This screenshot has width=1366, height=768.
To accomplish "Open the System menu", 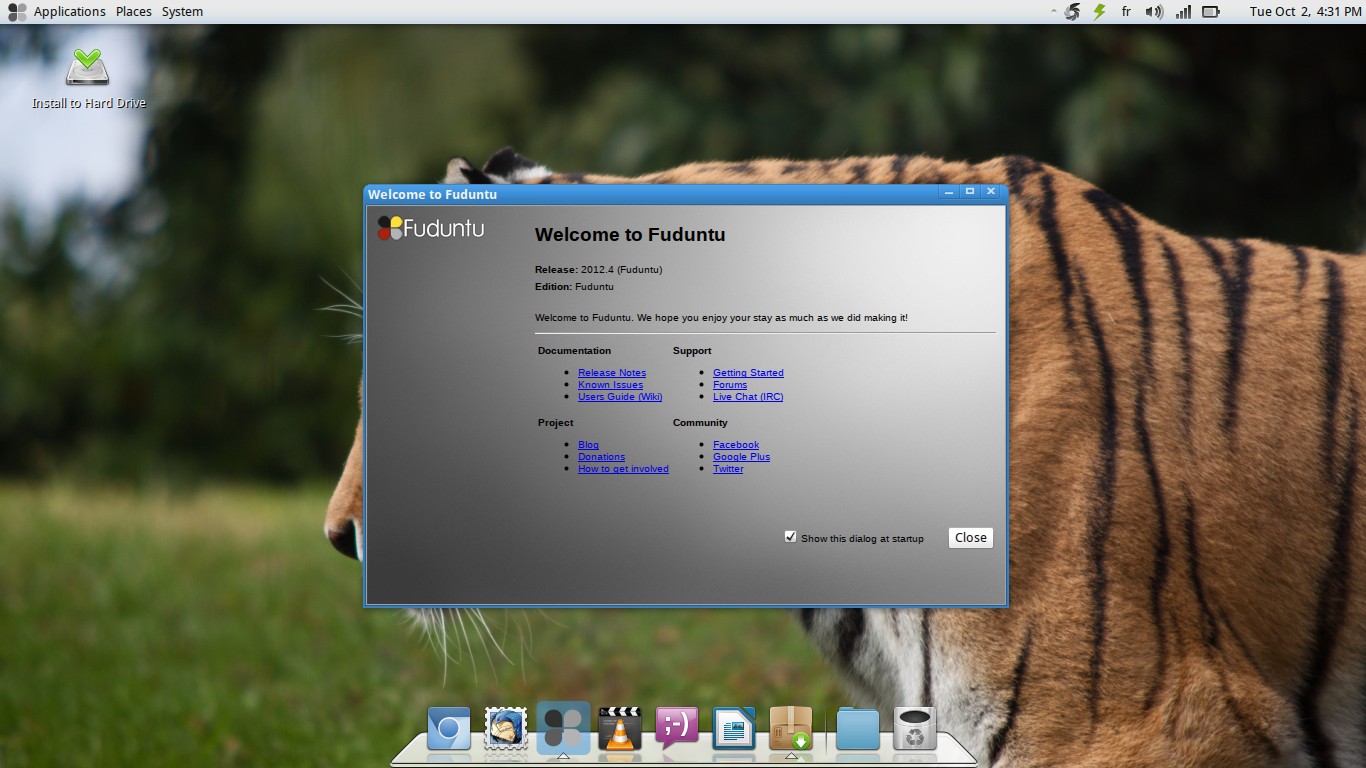I will tap(182, 12).
